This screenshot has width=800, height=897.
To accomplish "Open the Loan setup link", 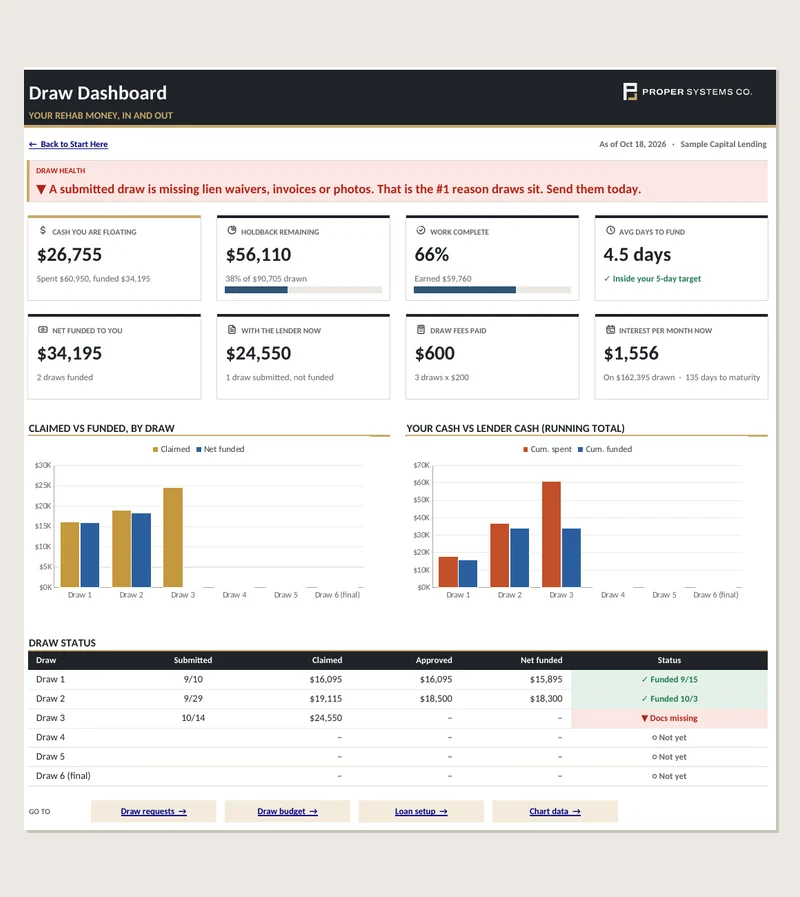I will [x=421, y=811].
